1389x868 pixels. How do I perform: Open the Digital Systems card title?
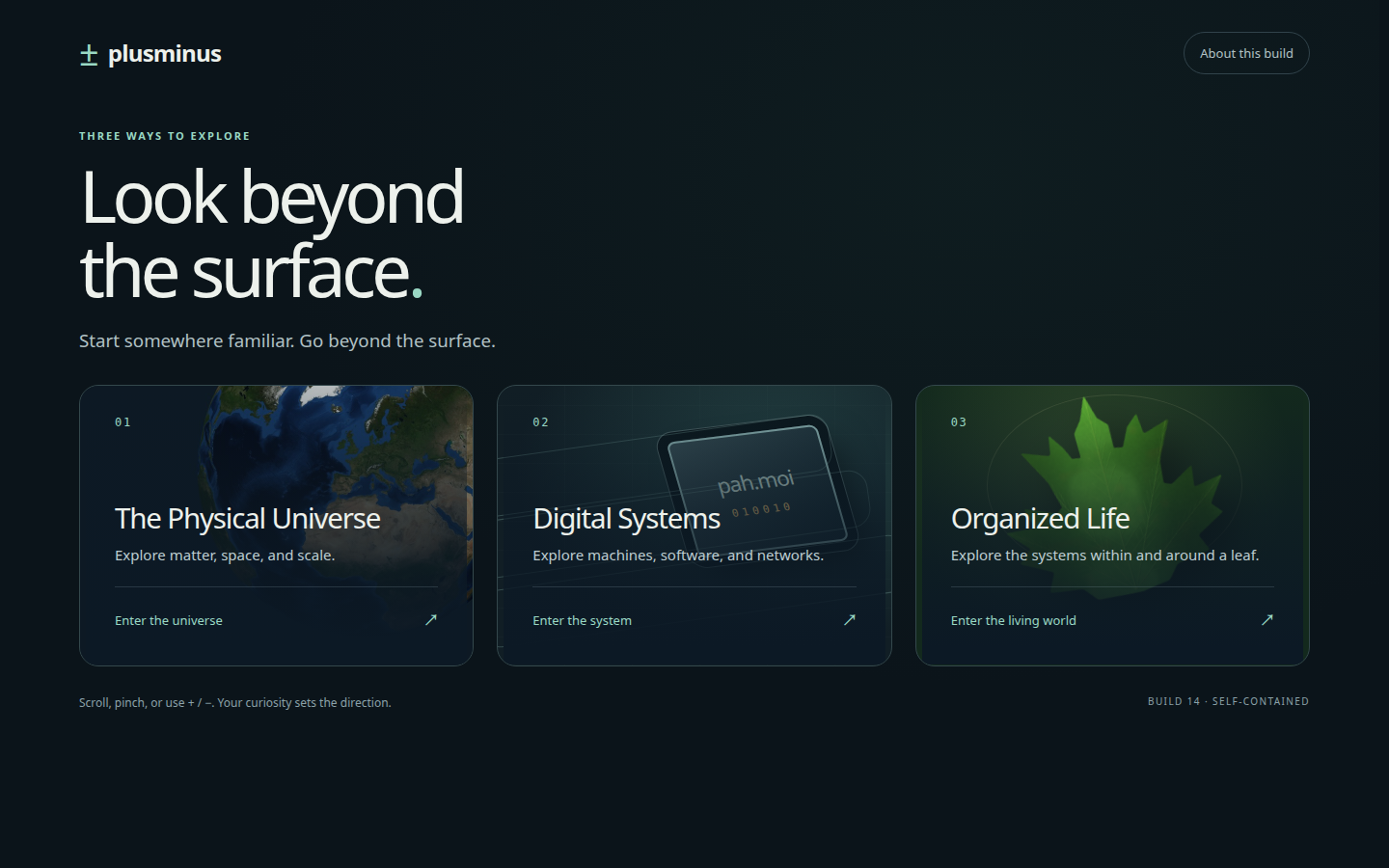coord(626,519)
